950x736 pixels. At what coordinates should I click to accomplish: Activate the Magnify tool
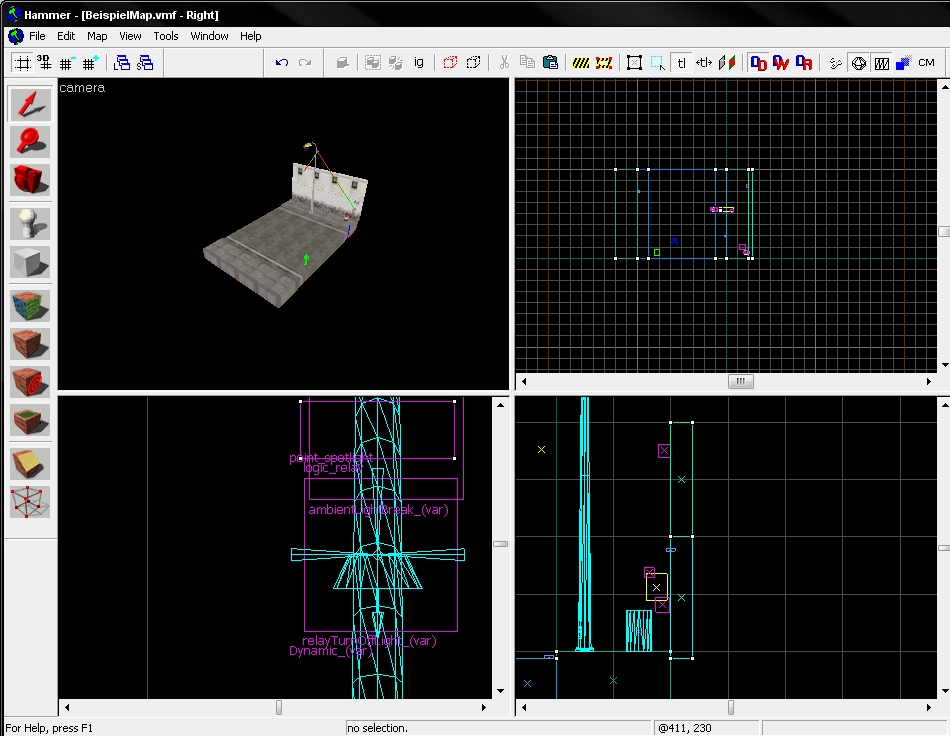[x=30, y=142]
